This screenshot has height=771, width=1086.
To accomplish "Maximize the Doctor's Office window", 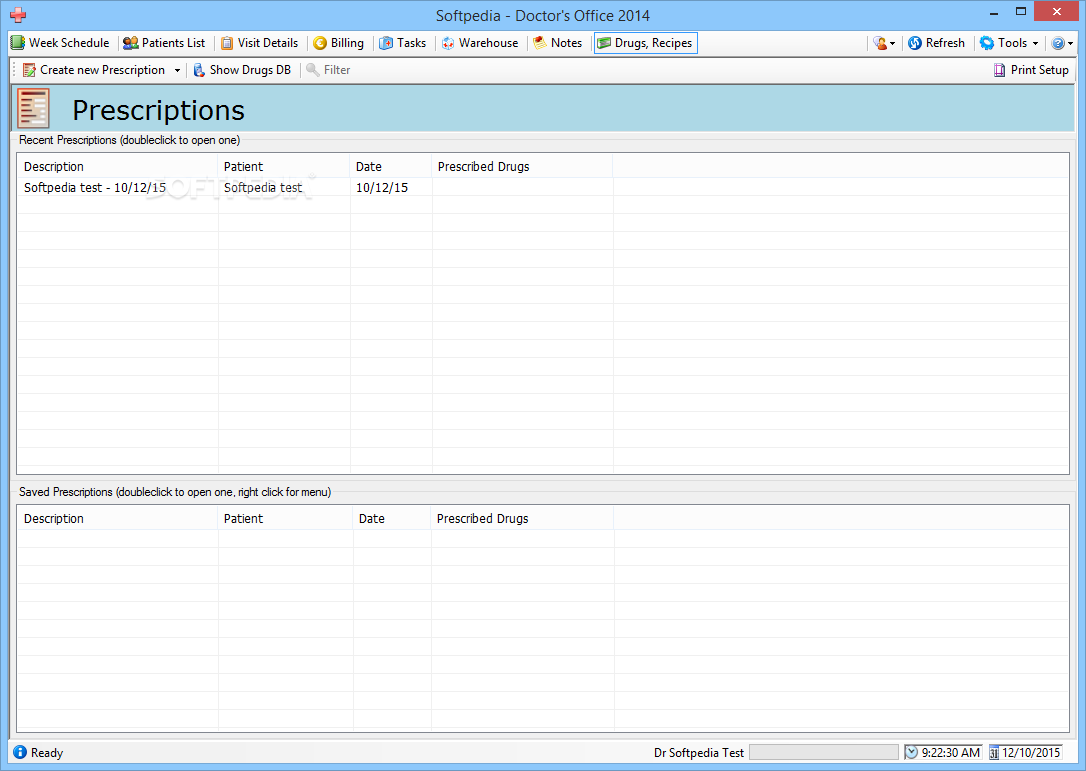I will pyautogui.click(x=1021, y=12).
